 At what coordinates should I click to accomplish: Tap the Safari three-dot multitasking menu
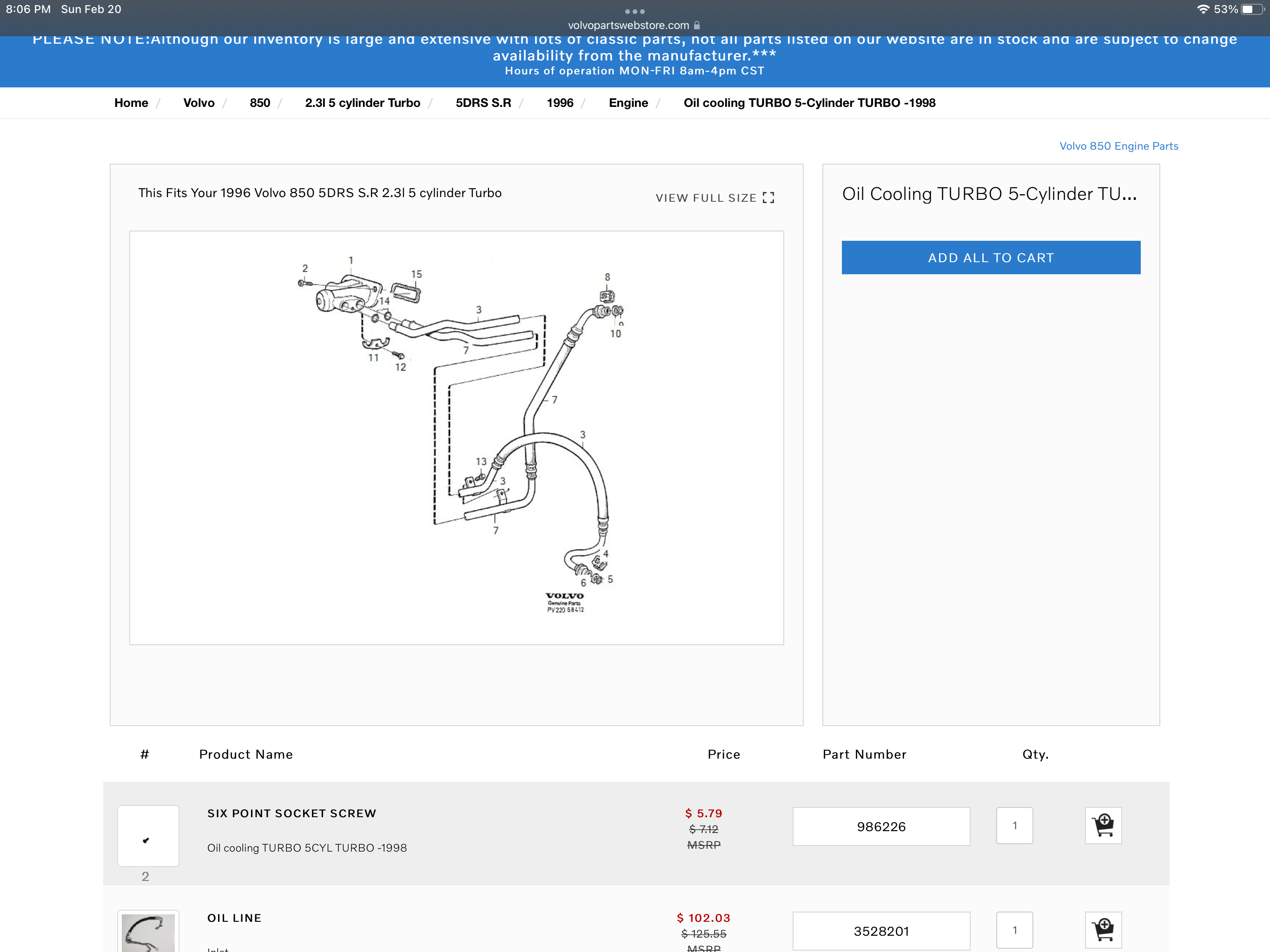(x=635, y=12)
